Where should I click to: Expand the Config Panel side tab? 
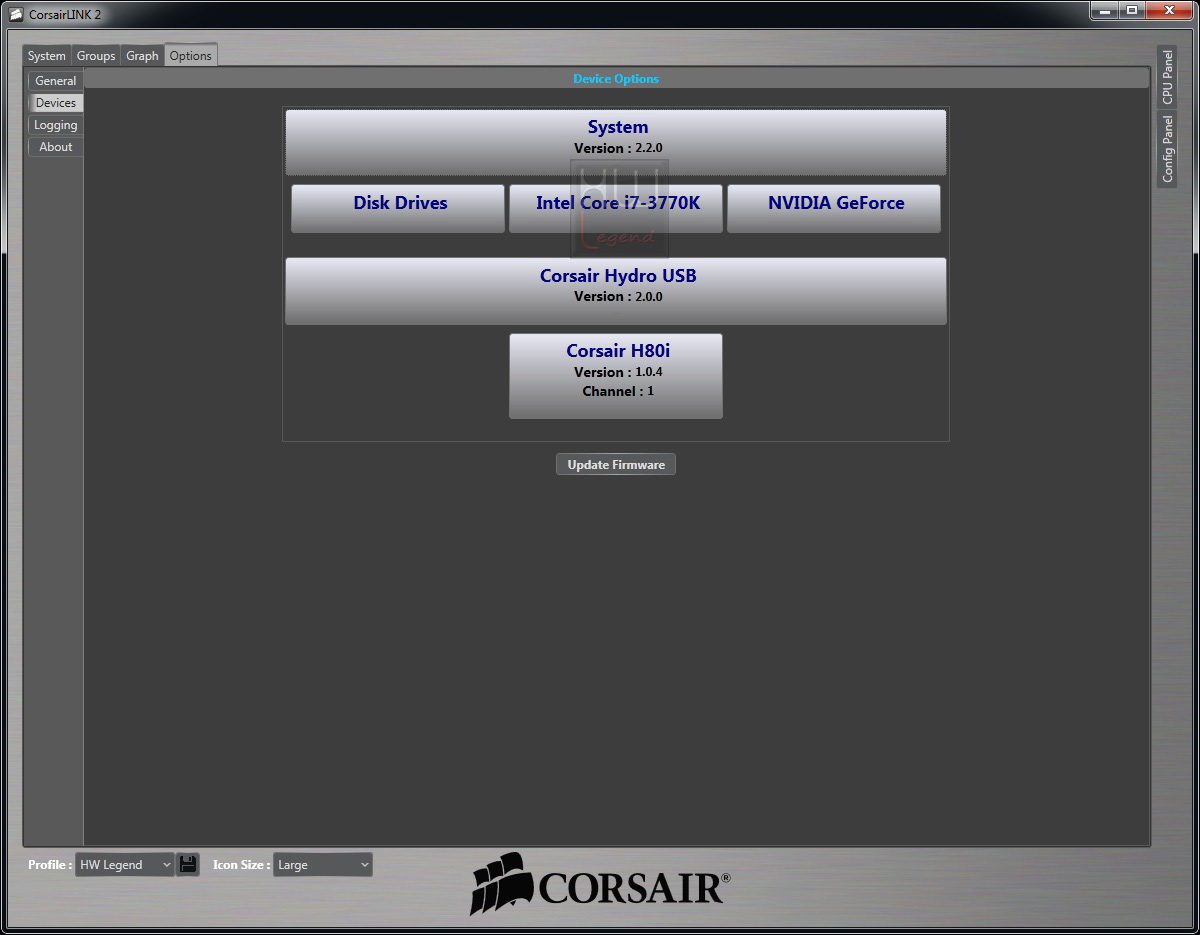tap(1167, 149)
